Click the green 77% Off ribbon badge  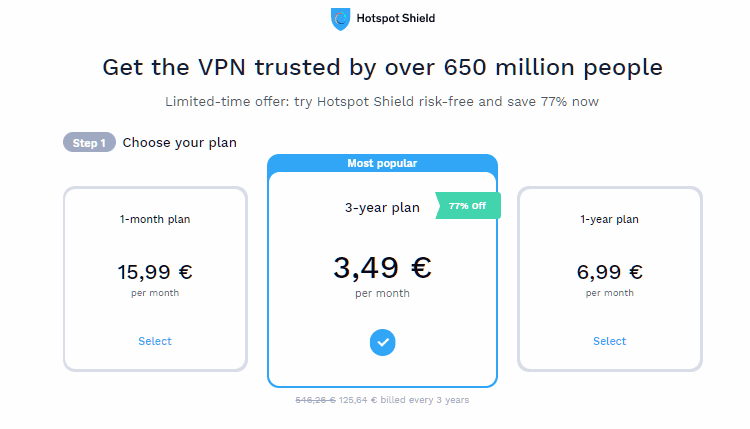468,206
